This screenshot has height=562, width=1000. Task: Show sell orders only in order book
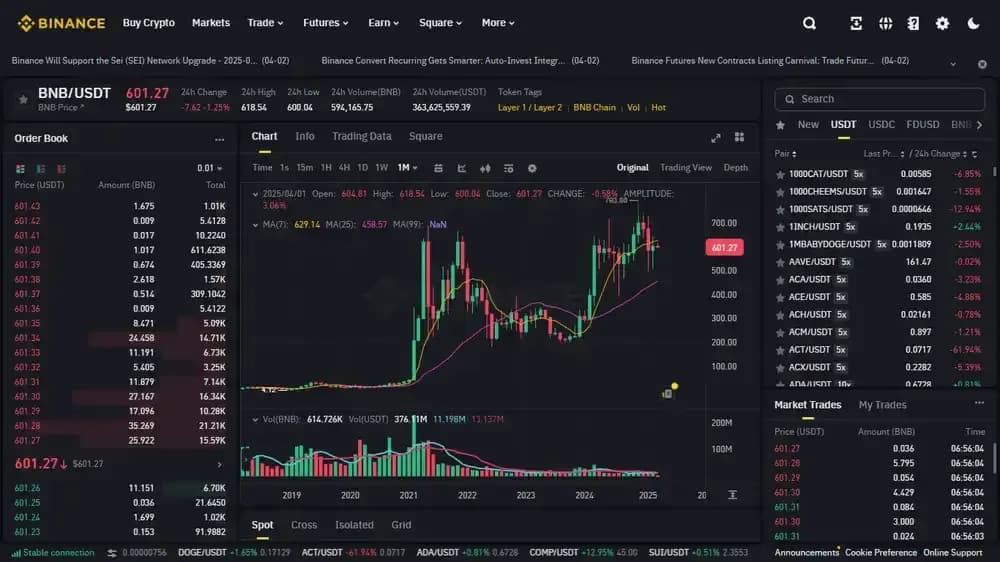coord(61,168)
